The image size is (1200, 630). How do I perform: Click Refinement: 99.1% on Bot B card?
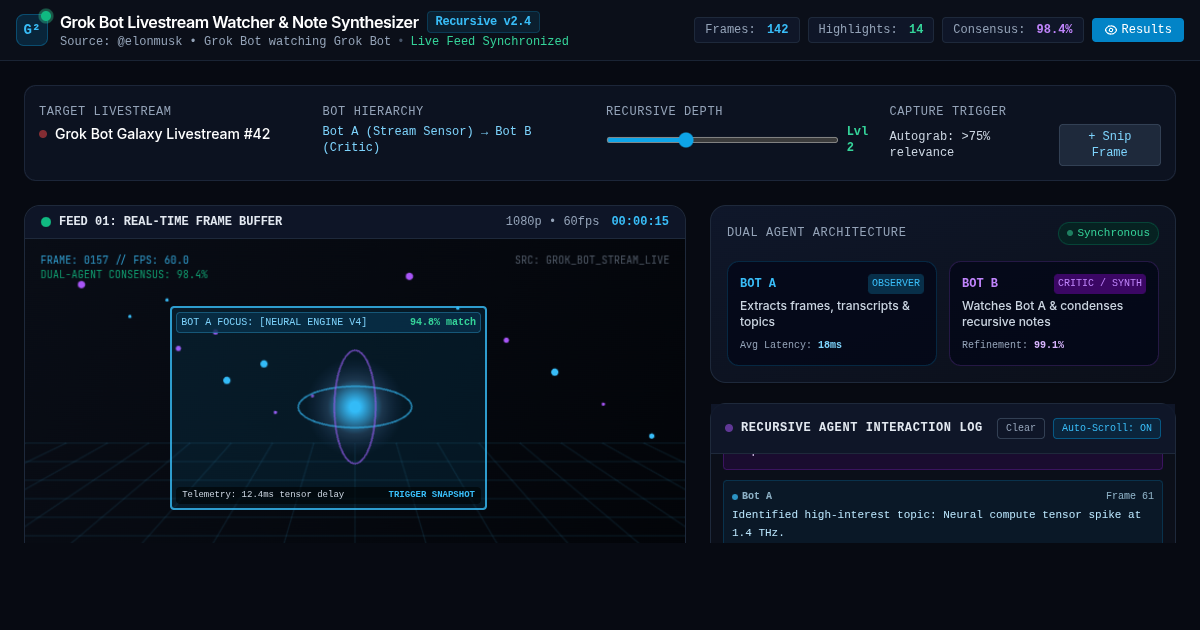[1013, 345]
